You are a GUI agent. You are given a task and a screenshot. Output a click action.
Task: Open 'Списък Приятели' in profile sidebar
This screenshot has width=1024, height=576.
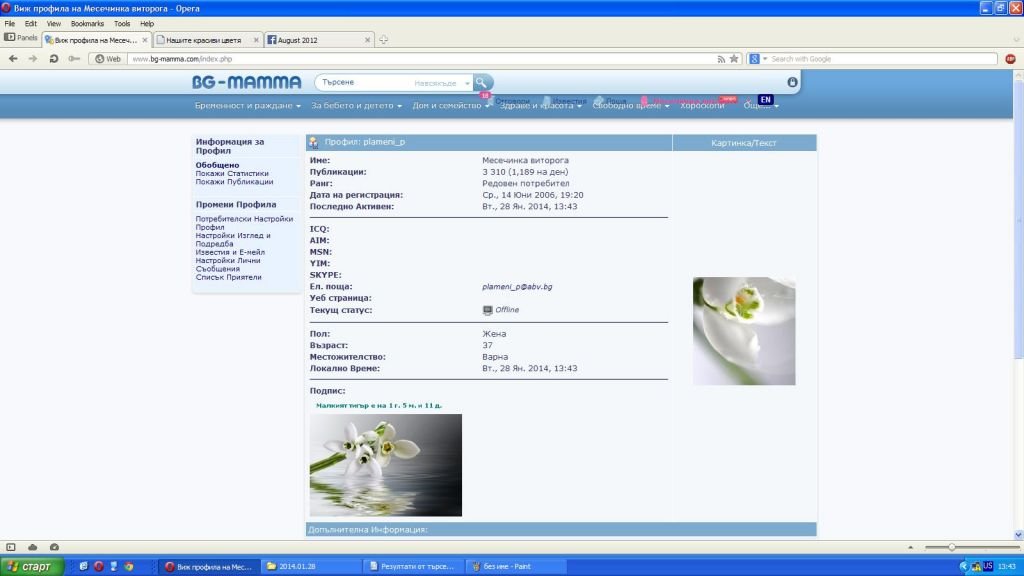(x=228, y=277)
